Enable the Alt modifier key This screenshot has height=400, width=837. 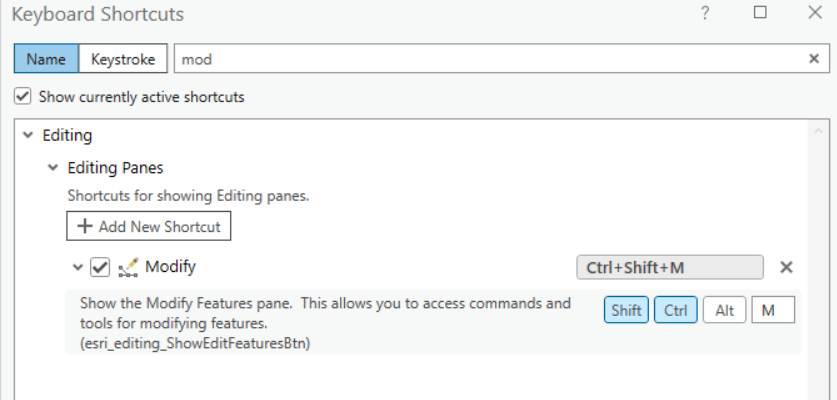[x=724, y=310]
